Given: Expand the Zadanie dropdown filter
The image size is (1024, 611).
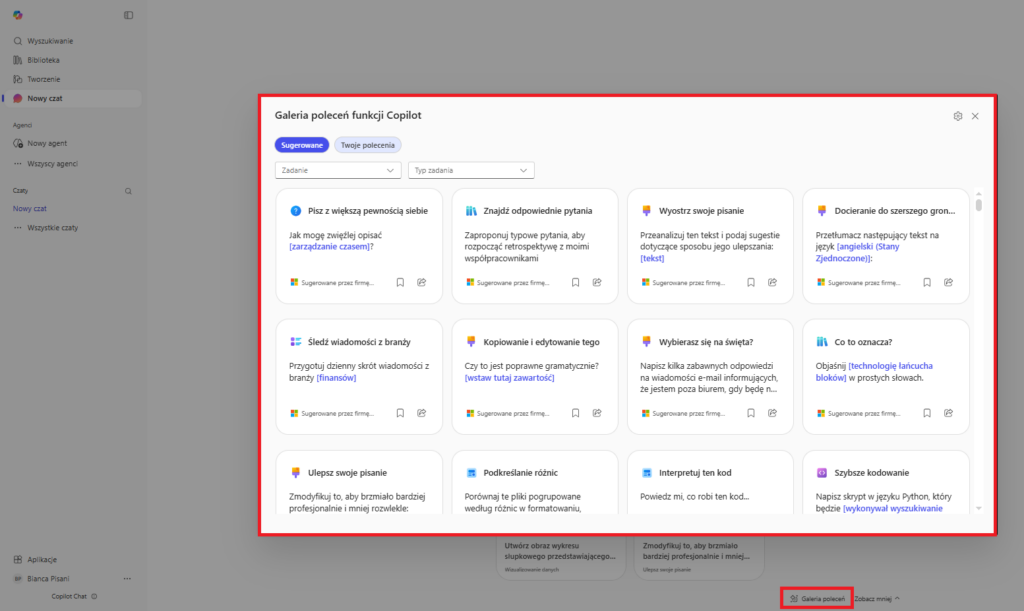Looking at the screenshot, I should click(x=338, y=171).
